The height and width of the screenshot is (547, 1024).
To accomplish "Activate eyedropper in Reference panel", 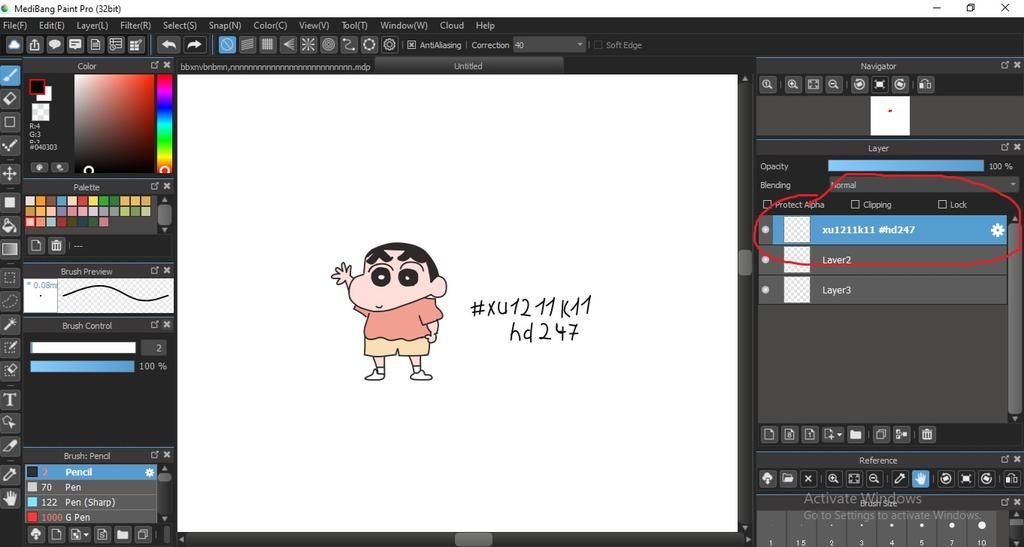I will 900,478.
